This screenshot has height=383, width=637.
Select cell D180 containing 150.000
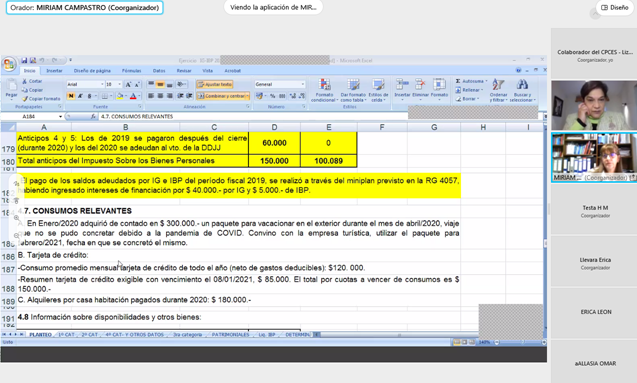(x=274, y=161)
